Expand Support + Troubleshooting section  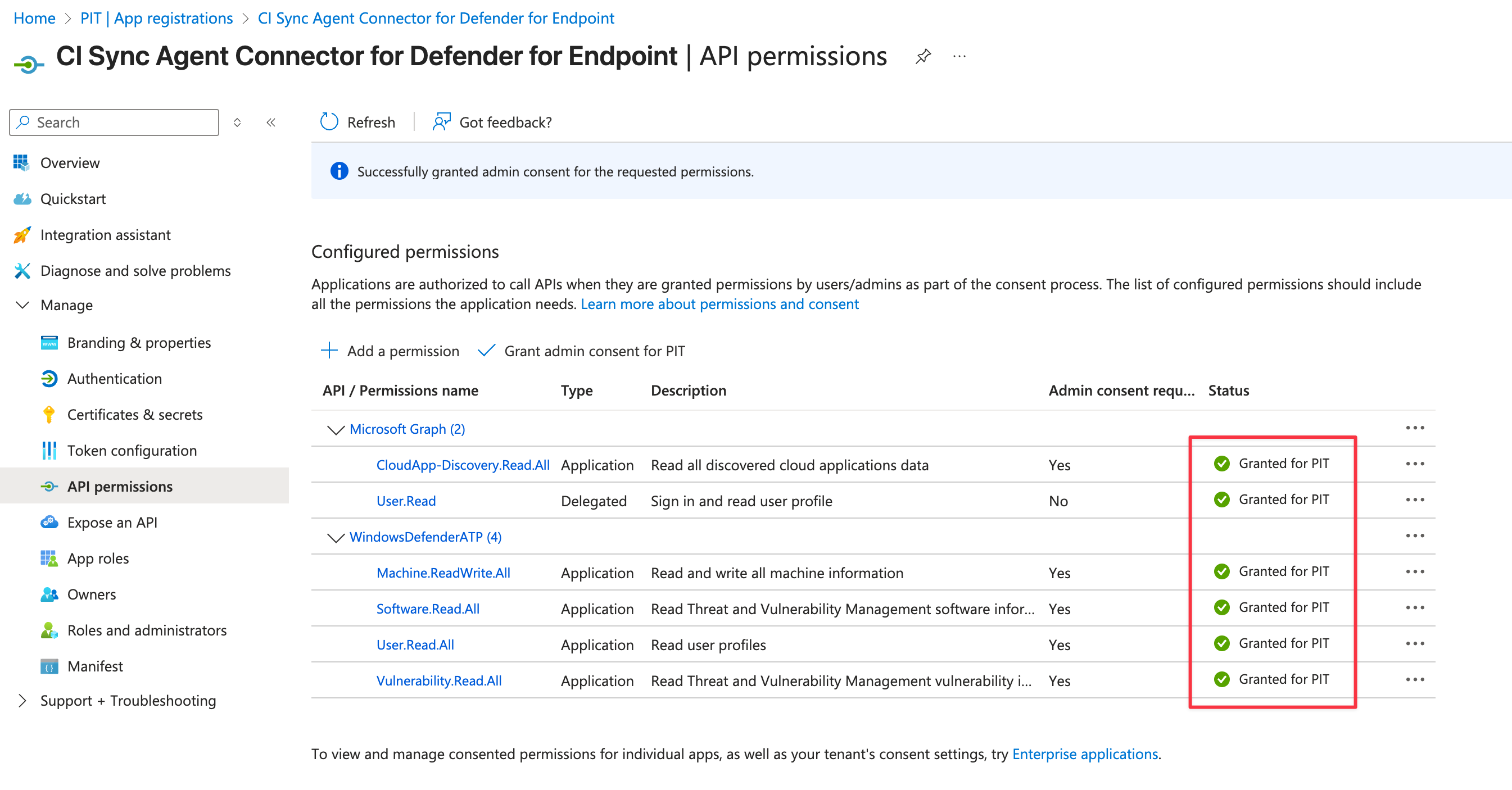click(22, 700)
